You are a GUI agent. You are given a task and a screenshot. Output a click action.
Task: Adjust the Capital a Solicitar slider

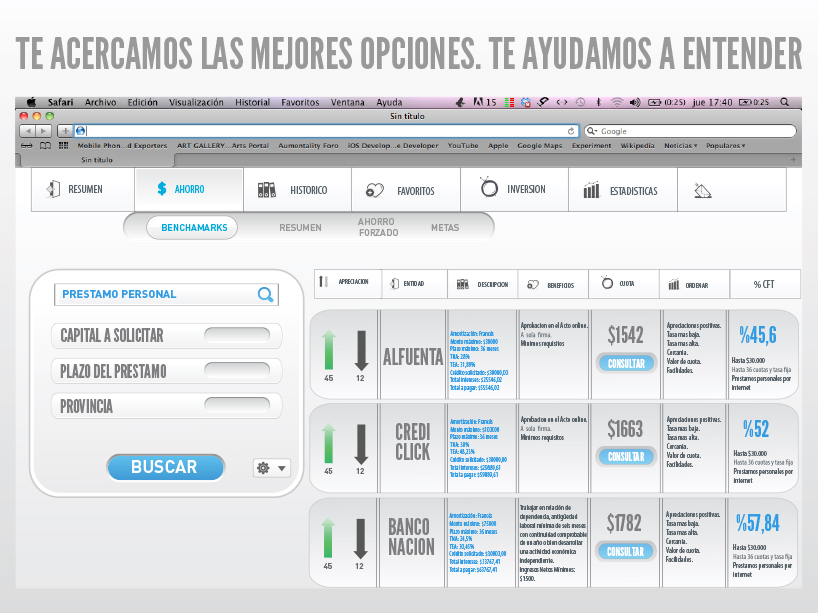[x=237, y=335]
